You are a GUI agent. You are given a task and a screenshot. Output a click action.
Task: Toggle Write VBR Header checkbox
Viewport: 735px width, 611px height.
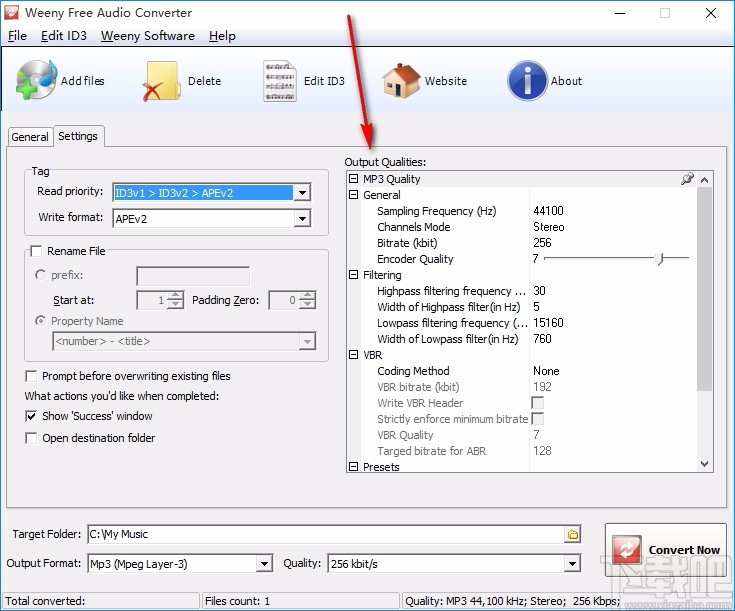click(x=538, y=403)
